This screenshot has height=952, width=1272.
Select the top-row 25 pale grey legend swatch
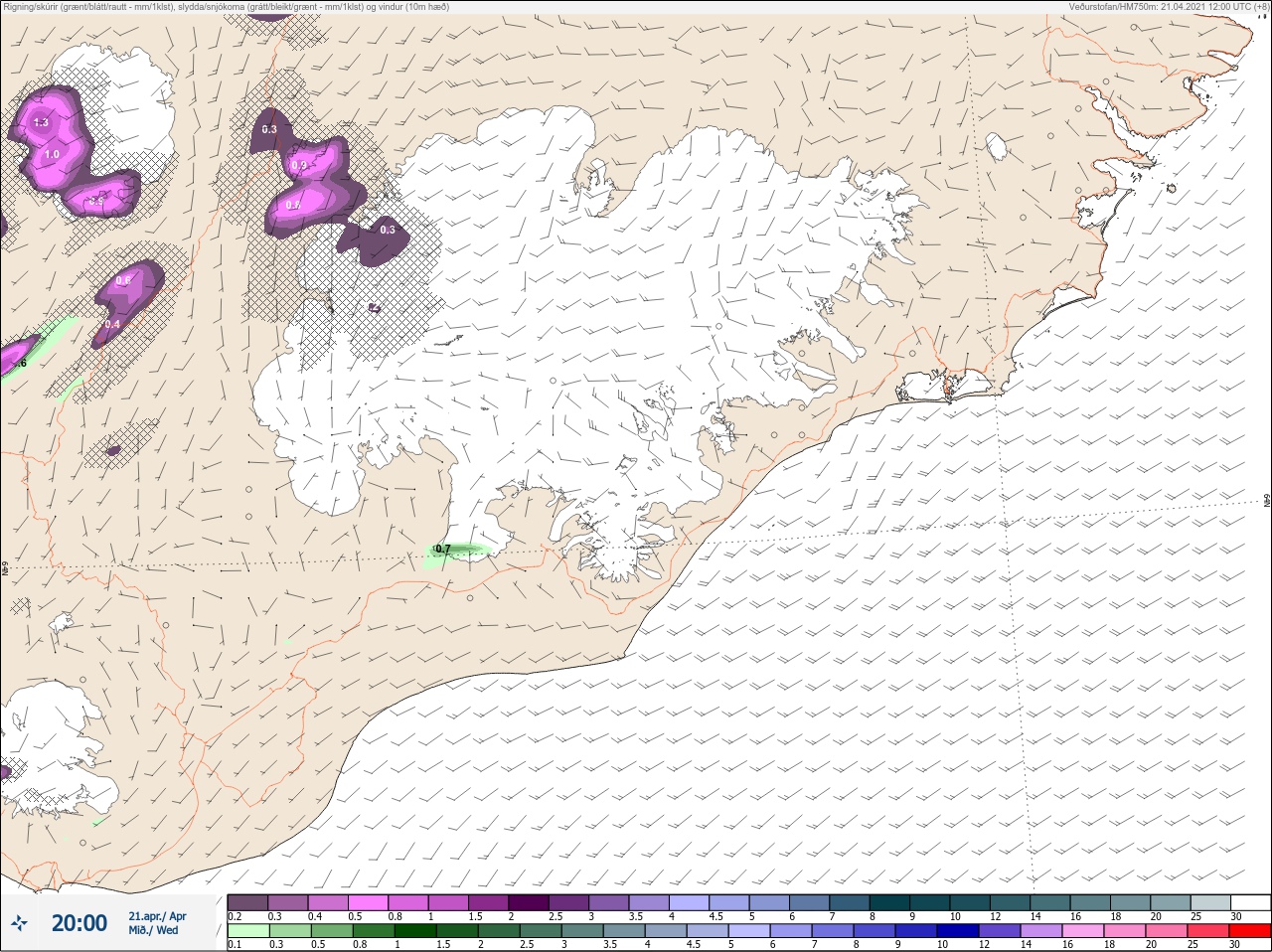[1212, 902]
